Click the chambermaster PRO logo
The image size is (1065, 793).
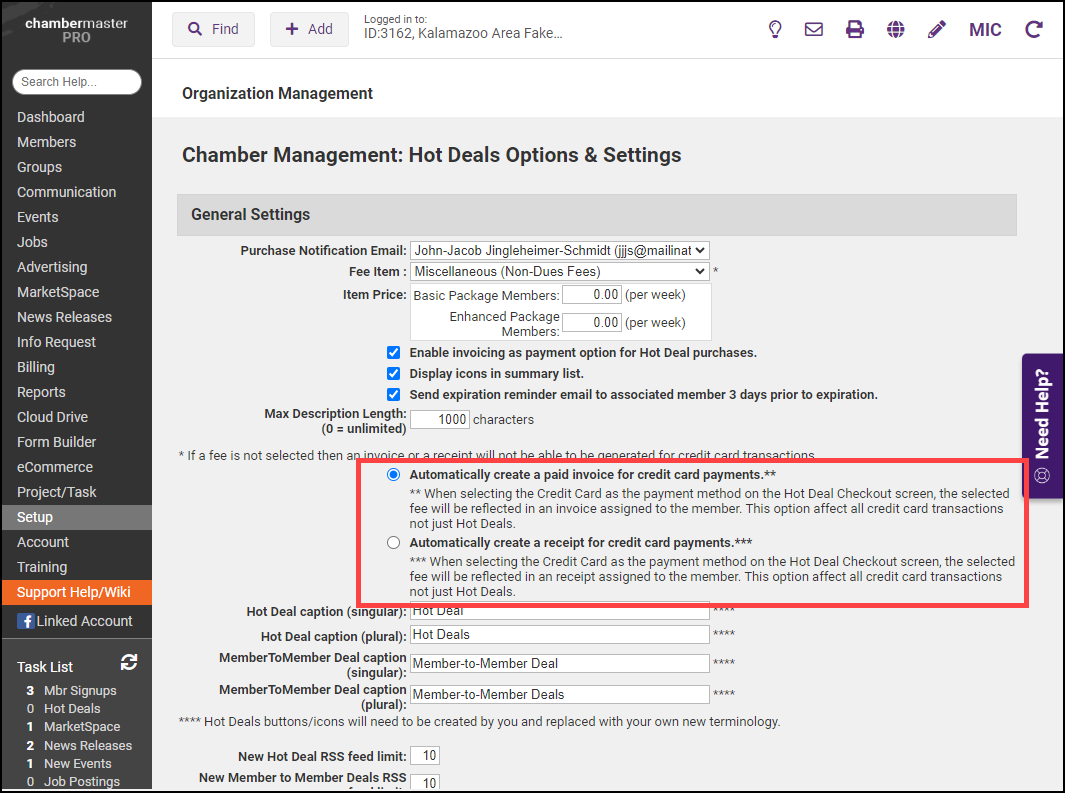[x=76, y=30]
